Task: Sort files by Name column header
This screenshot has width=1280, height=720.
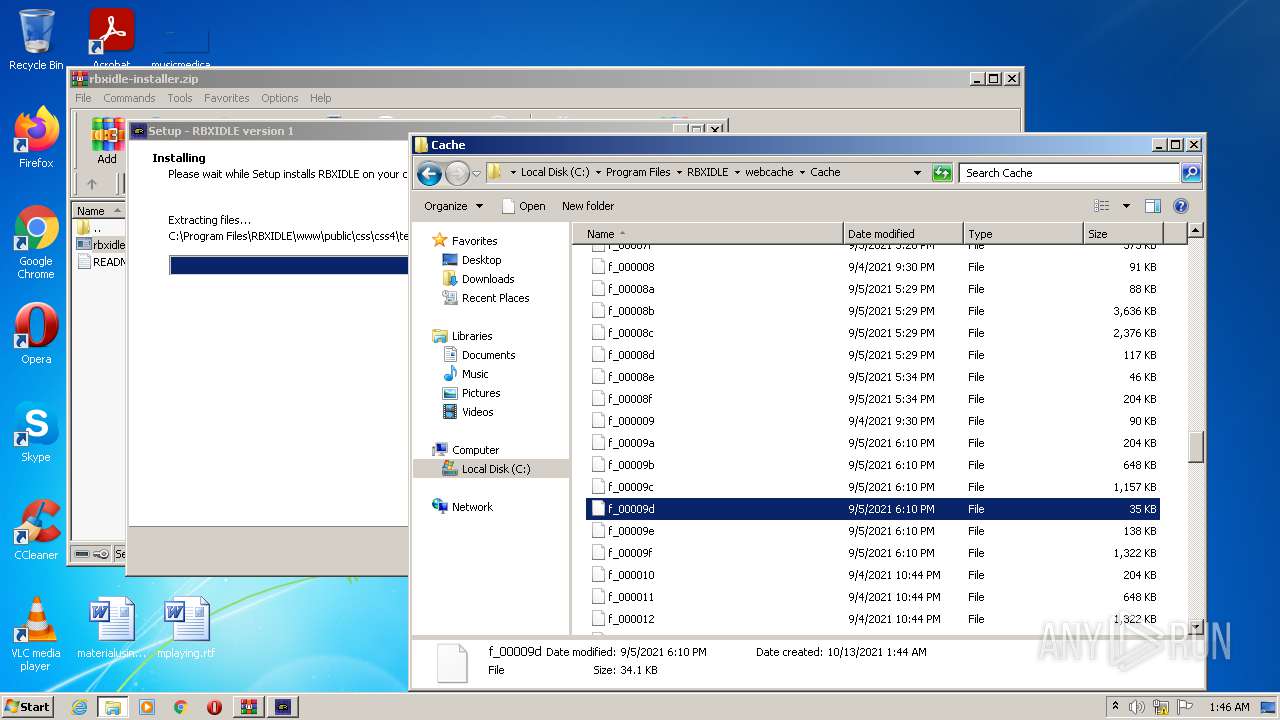Action: (708, 234)
